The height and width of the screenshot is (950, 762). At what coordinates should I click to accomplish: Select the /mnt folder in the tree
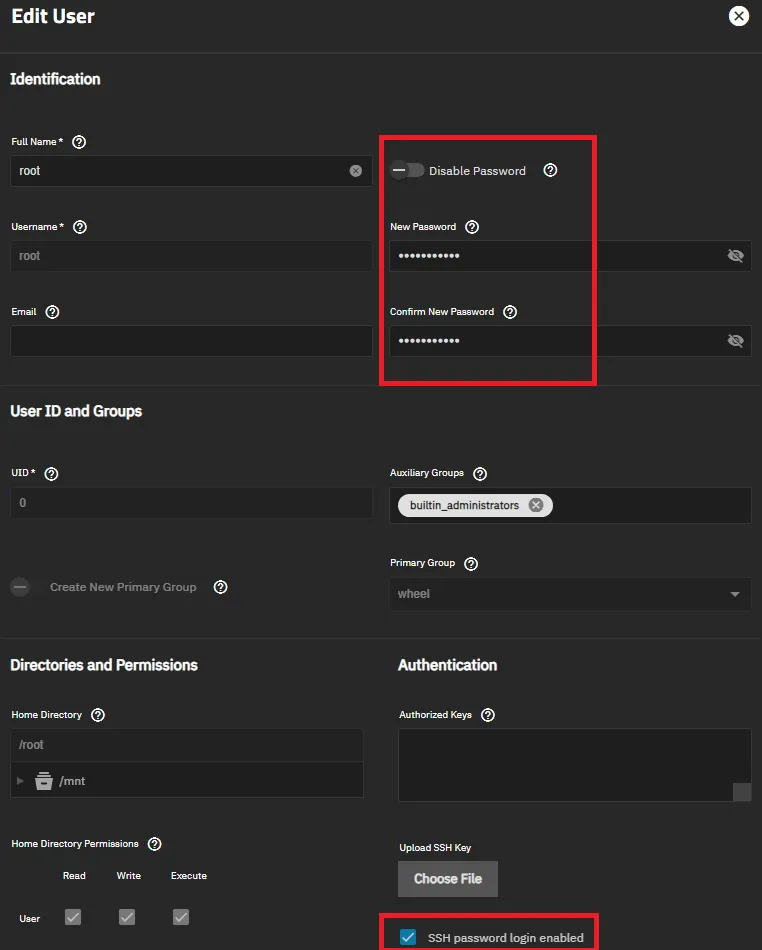point(72,781)
